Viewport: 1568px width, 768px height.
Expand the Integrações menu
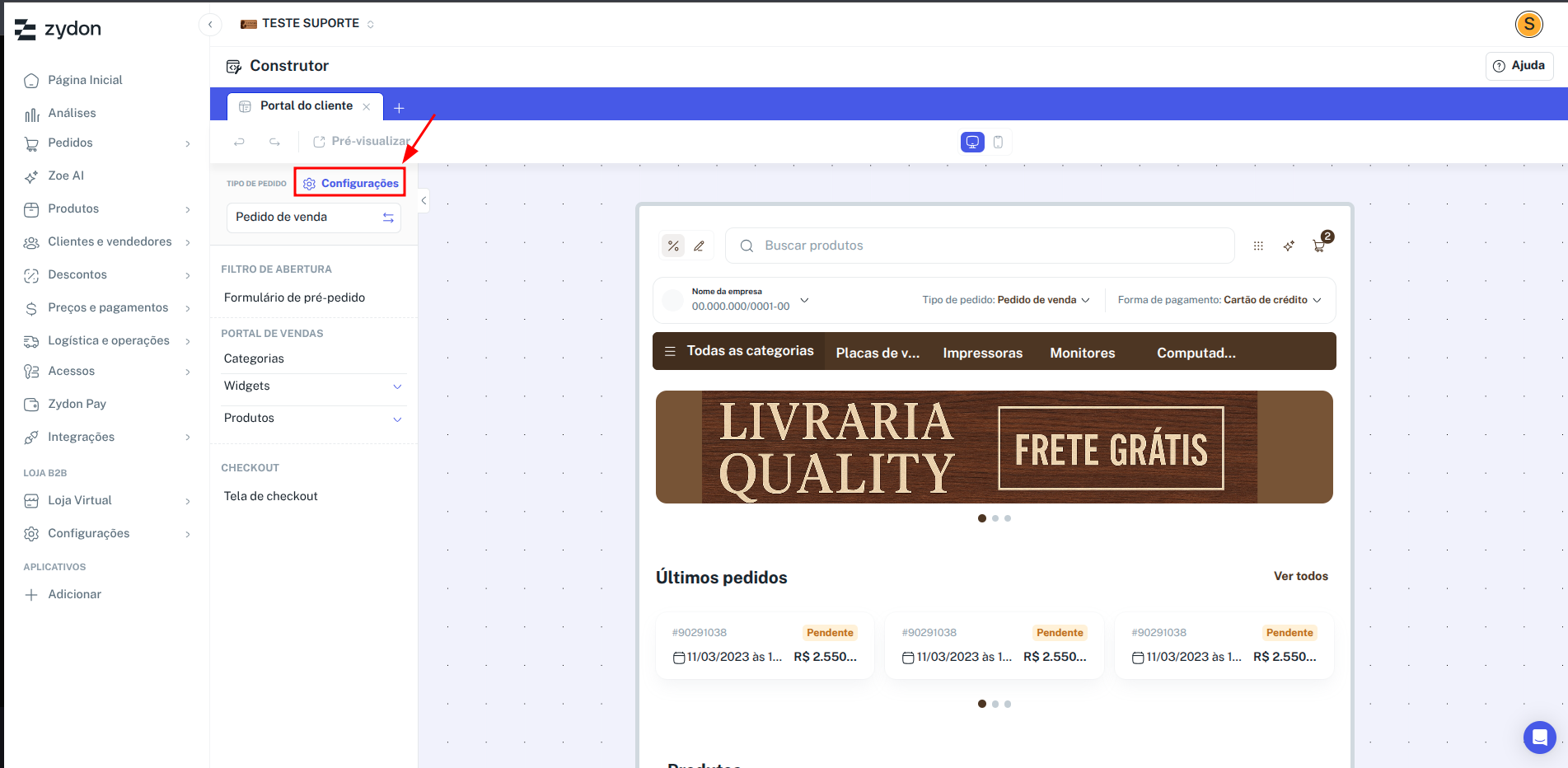click(x=107, y=437)
